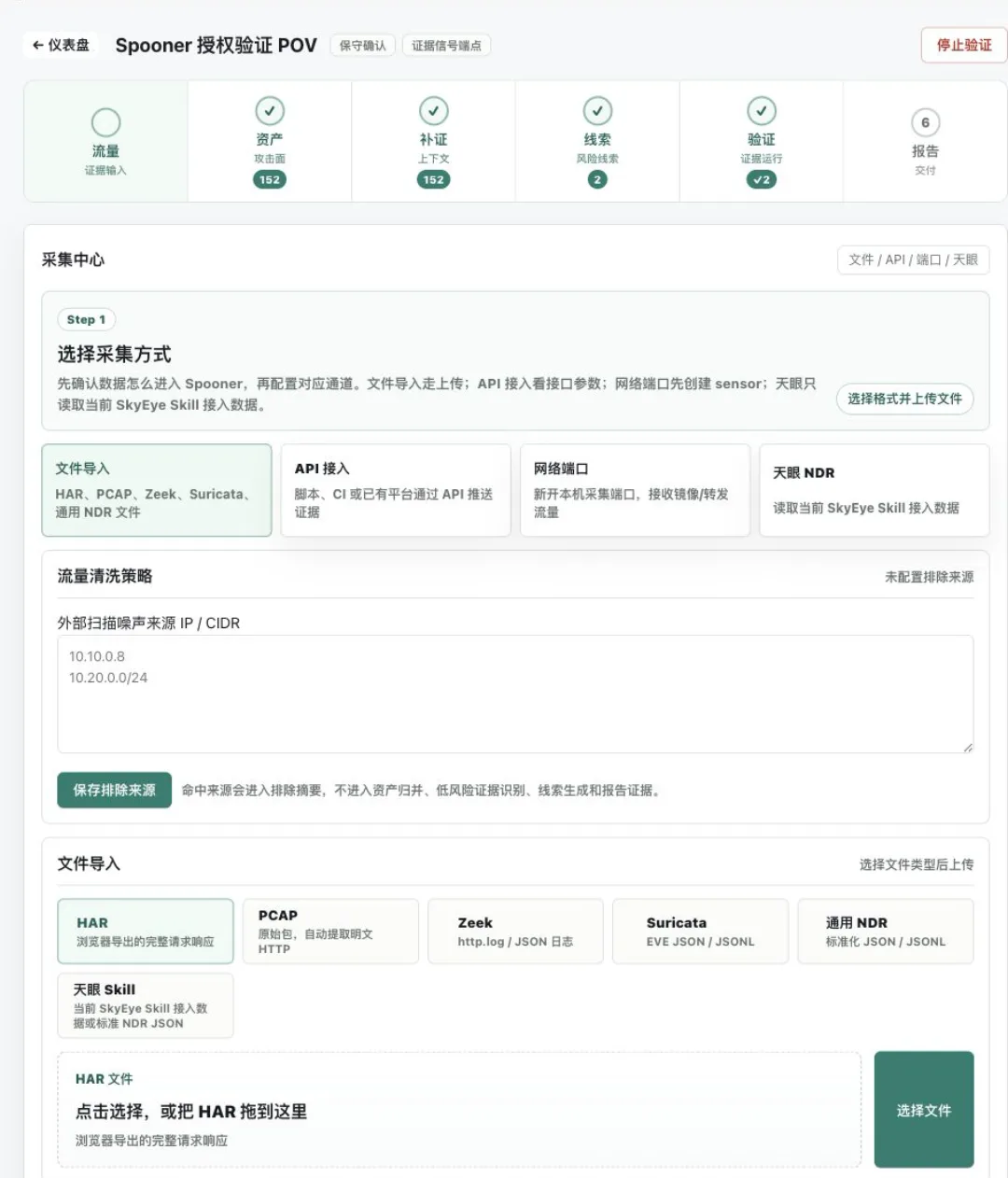The height and width of the screenshot is (1178, 1008).
Task: Open the 流量 证据输入 step tab
Action: click(x=105, y=141)
